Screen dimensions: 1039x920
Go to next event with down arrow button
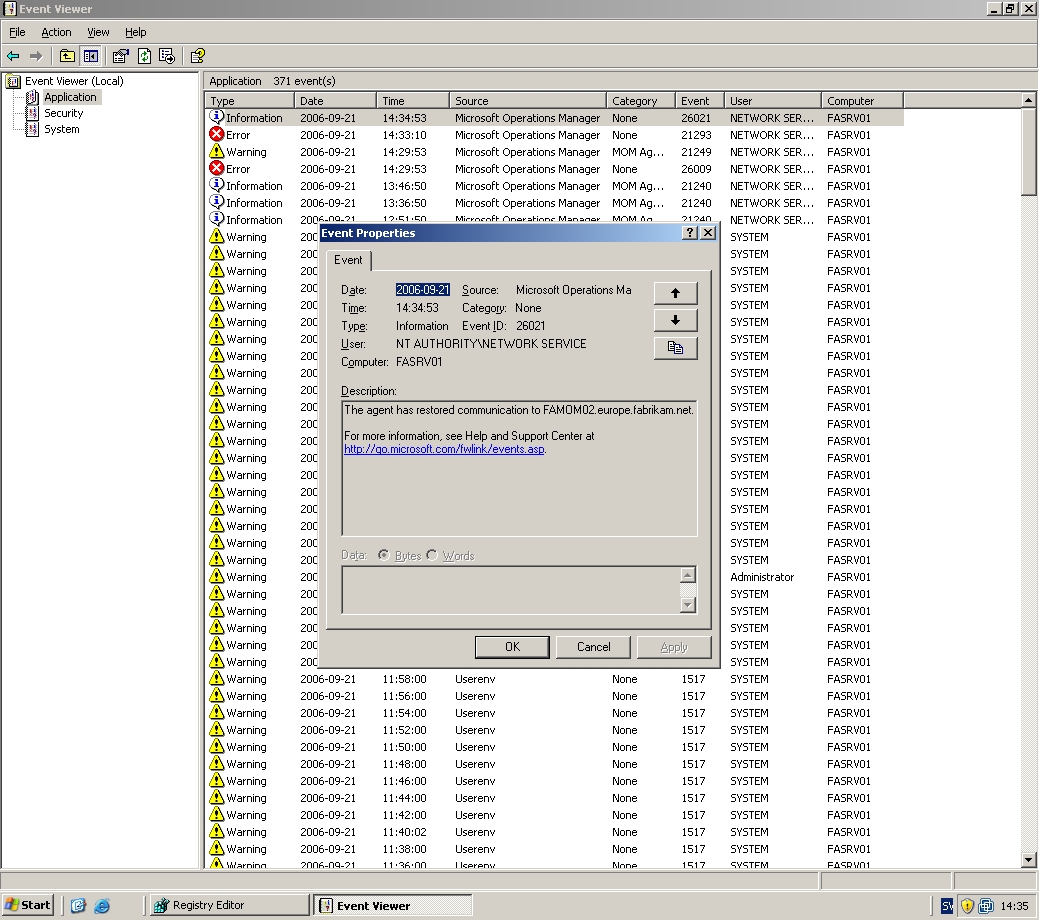675,320
